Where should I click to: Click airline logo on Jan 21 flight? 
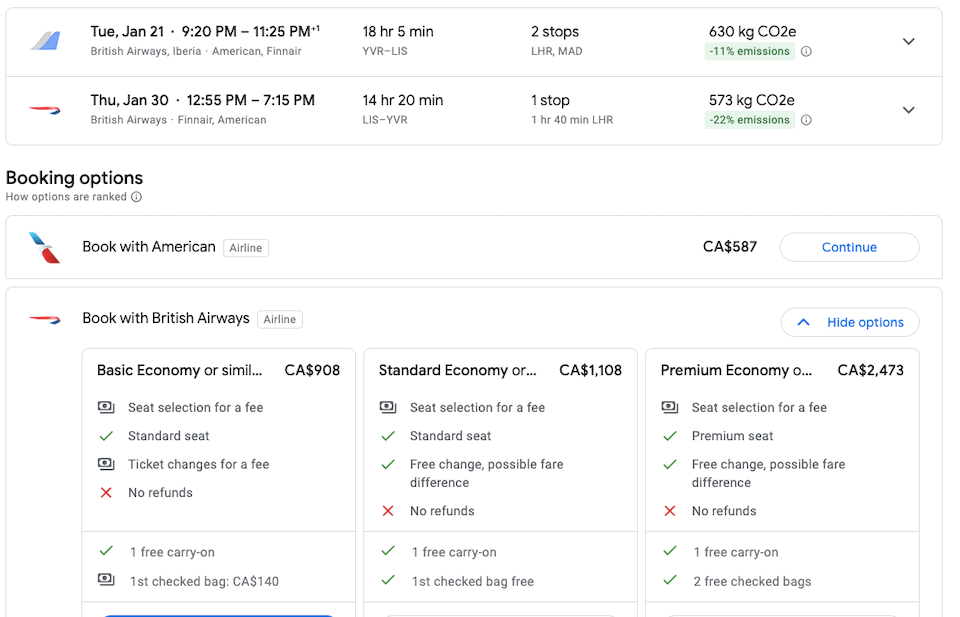[46, 41]
